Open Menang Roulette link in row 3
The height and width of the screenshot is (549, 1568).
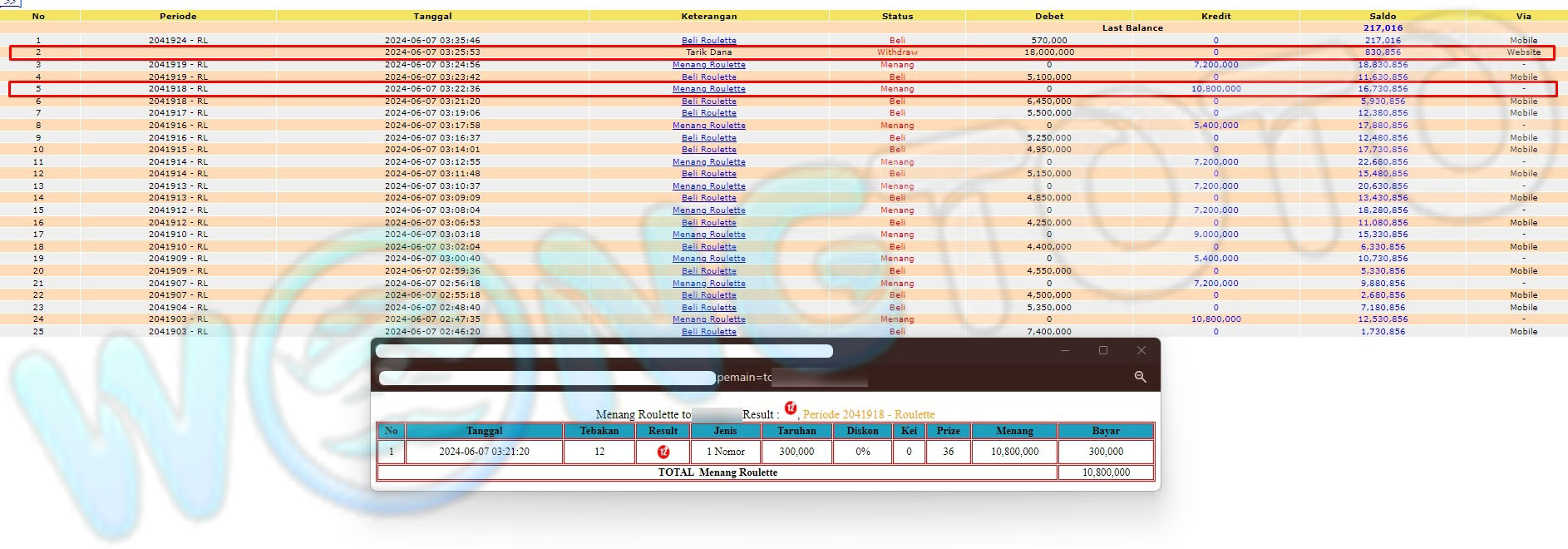coord(708,65)
